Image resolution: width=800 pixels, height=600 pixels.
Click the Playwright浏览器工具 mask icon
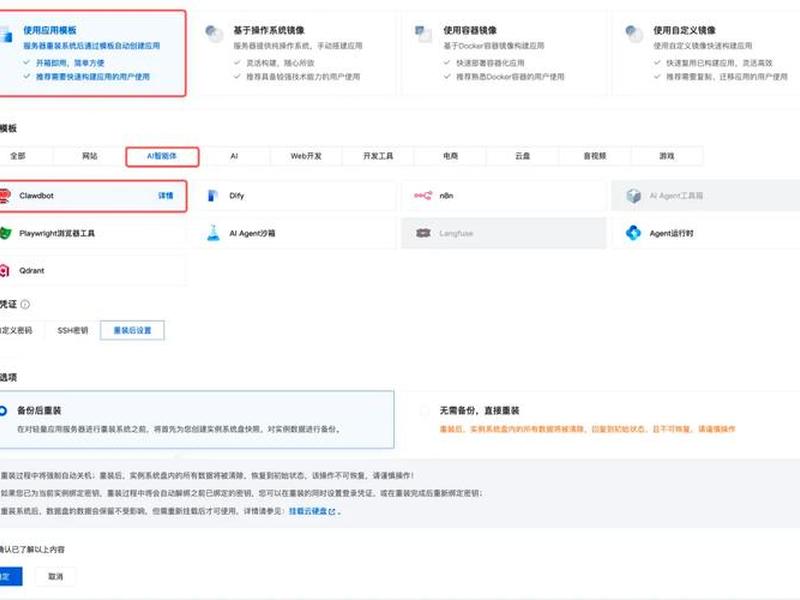(x=5, y=234)
